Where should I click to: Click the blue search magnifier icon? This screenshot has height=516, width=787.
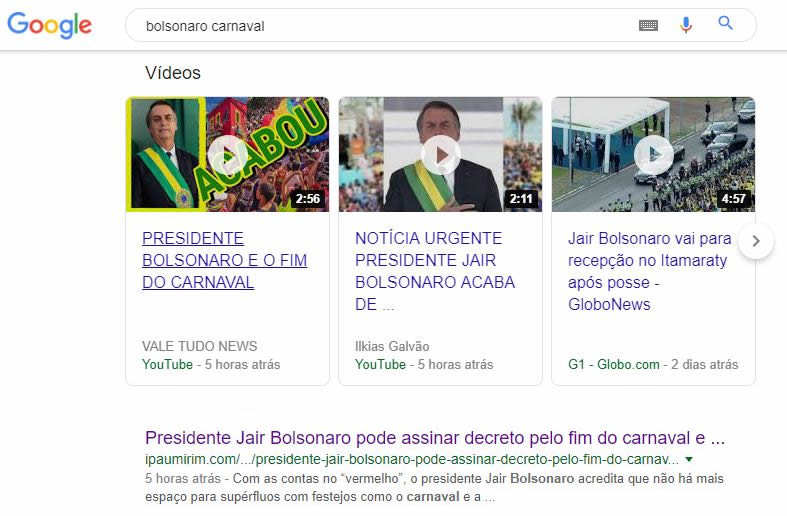click(725, 23)
